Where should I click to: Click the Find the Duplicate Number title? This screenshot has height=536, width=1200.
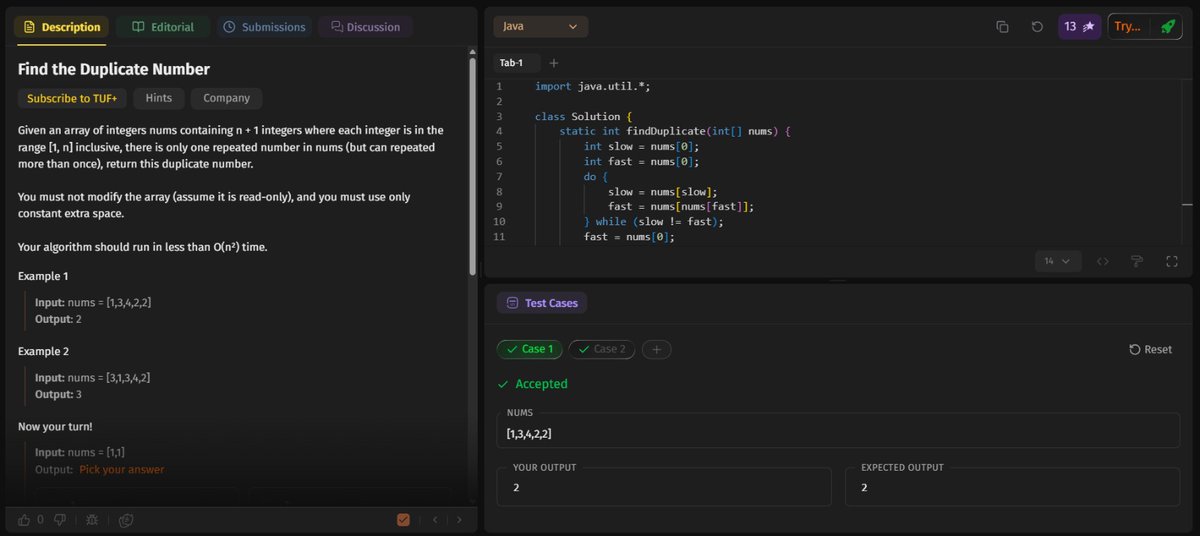[x=114, y=69]
